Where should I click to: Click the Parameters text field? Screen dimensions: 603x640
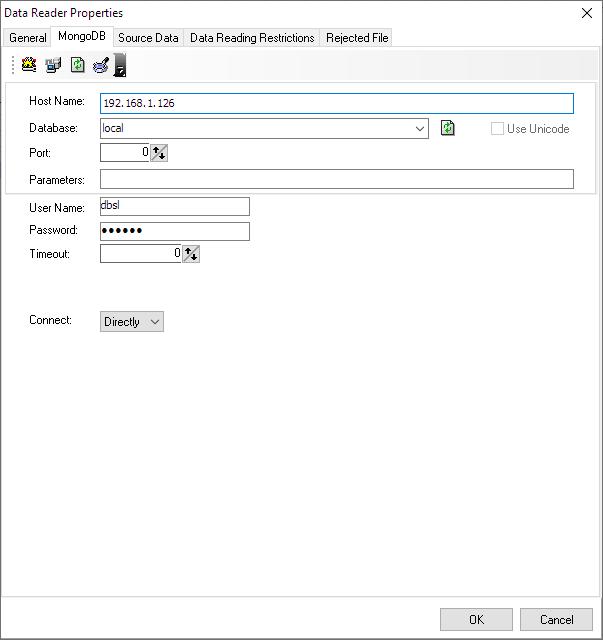[337, 179]
